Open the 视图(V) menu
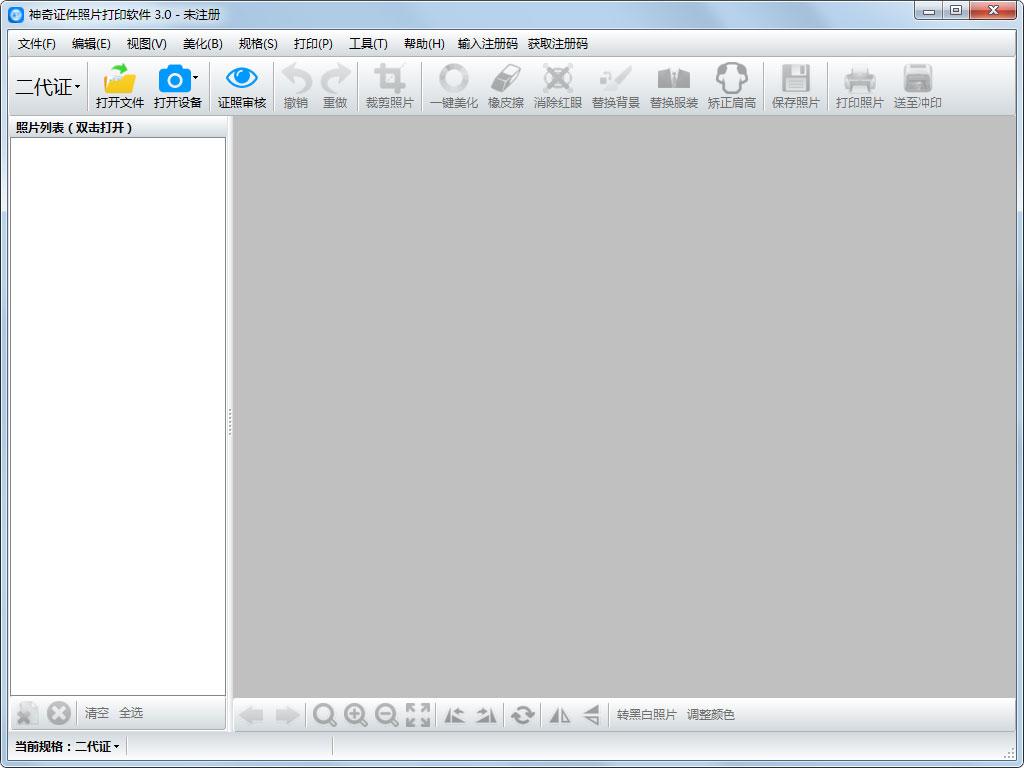The image size is (1024, 768). point(146,44)
